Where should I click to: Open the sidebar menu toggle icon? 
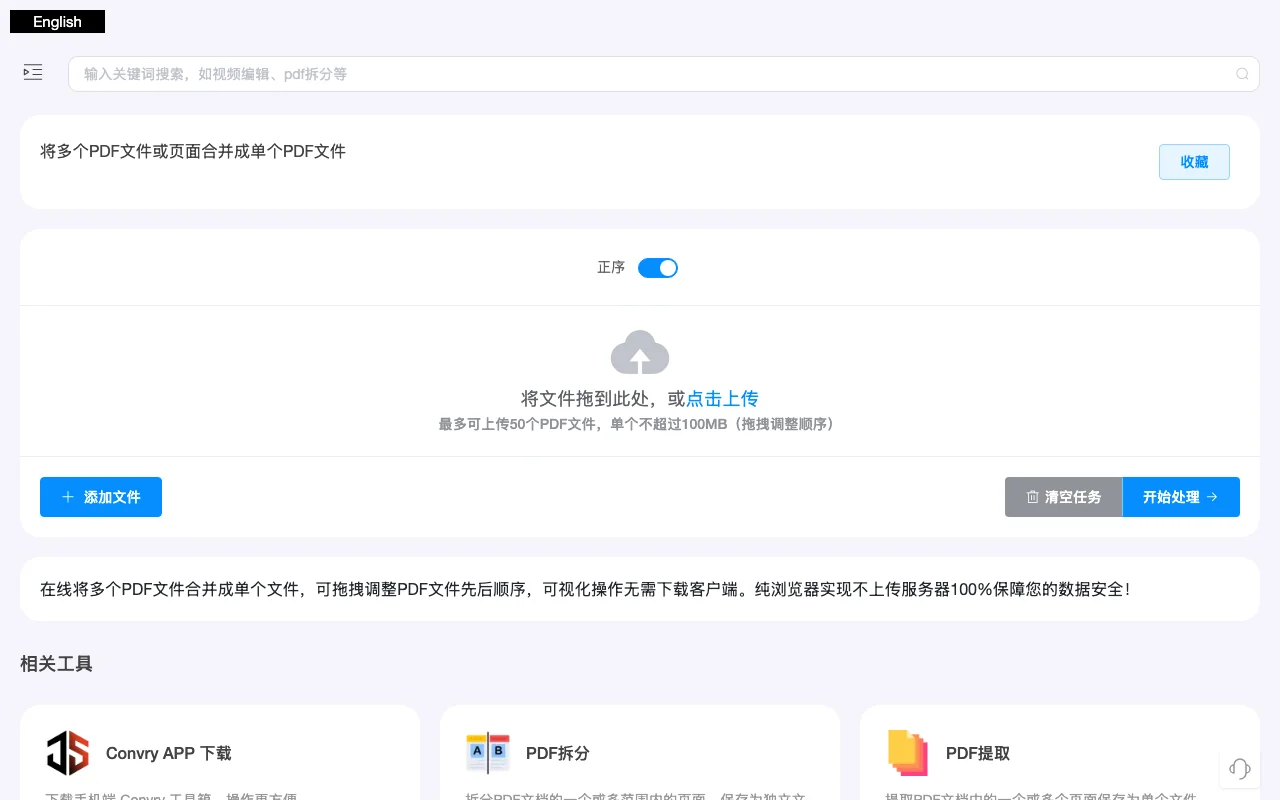click(33, 72)
